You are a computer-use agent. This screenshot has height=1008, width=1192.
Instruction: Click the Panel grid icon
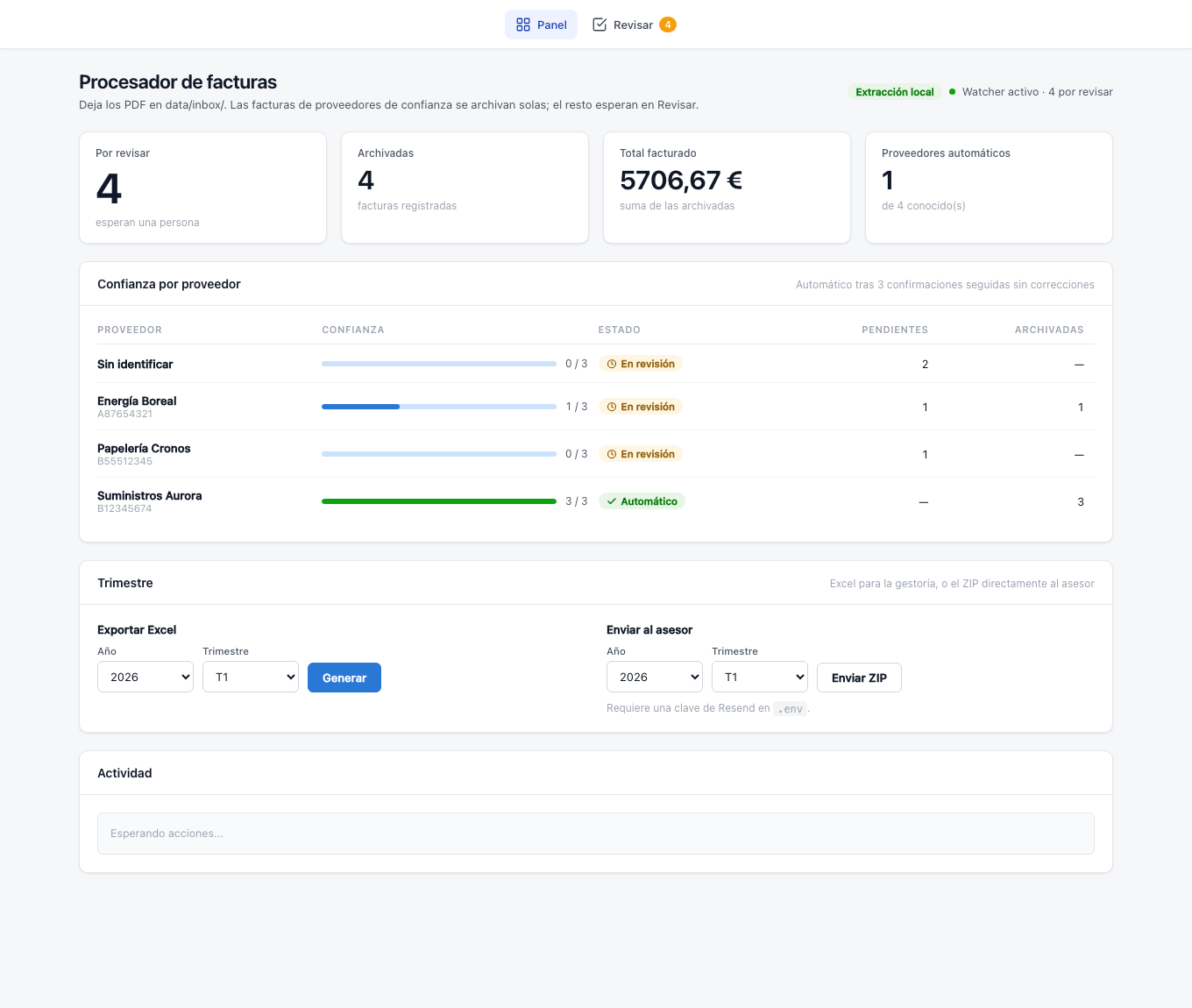(523, 25)
